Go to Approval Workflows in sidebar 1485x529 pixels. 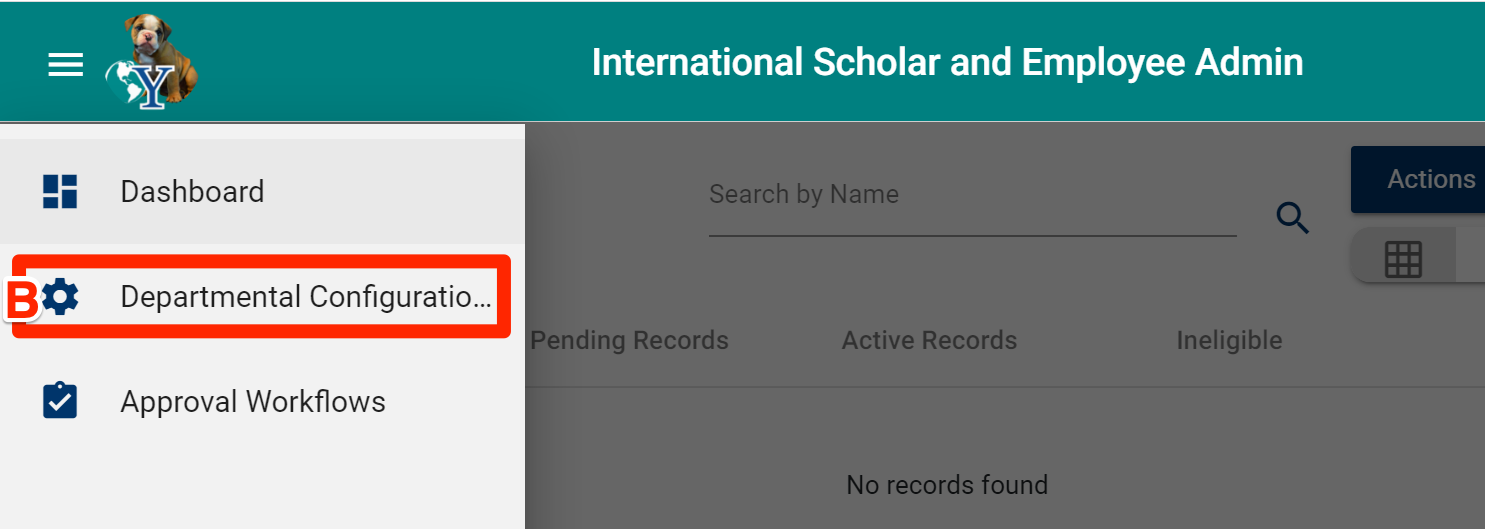point(253,401)
